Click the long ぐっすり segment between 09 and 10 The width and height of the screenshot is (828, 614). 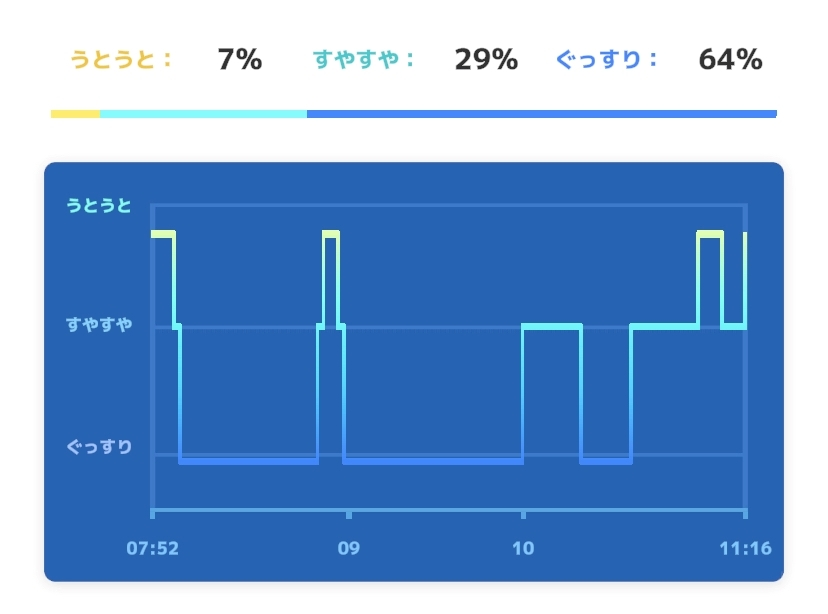click(x=432, y=461)
